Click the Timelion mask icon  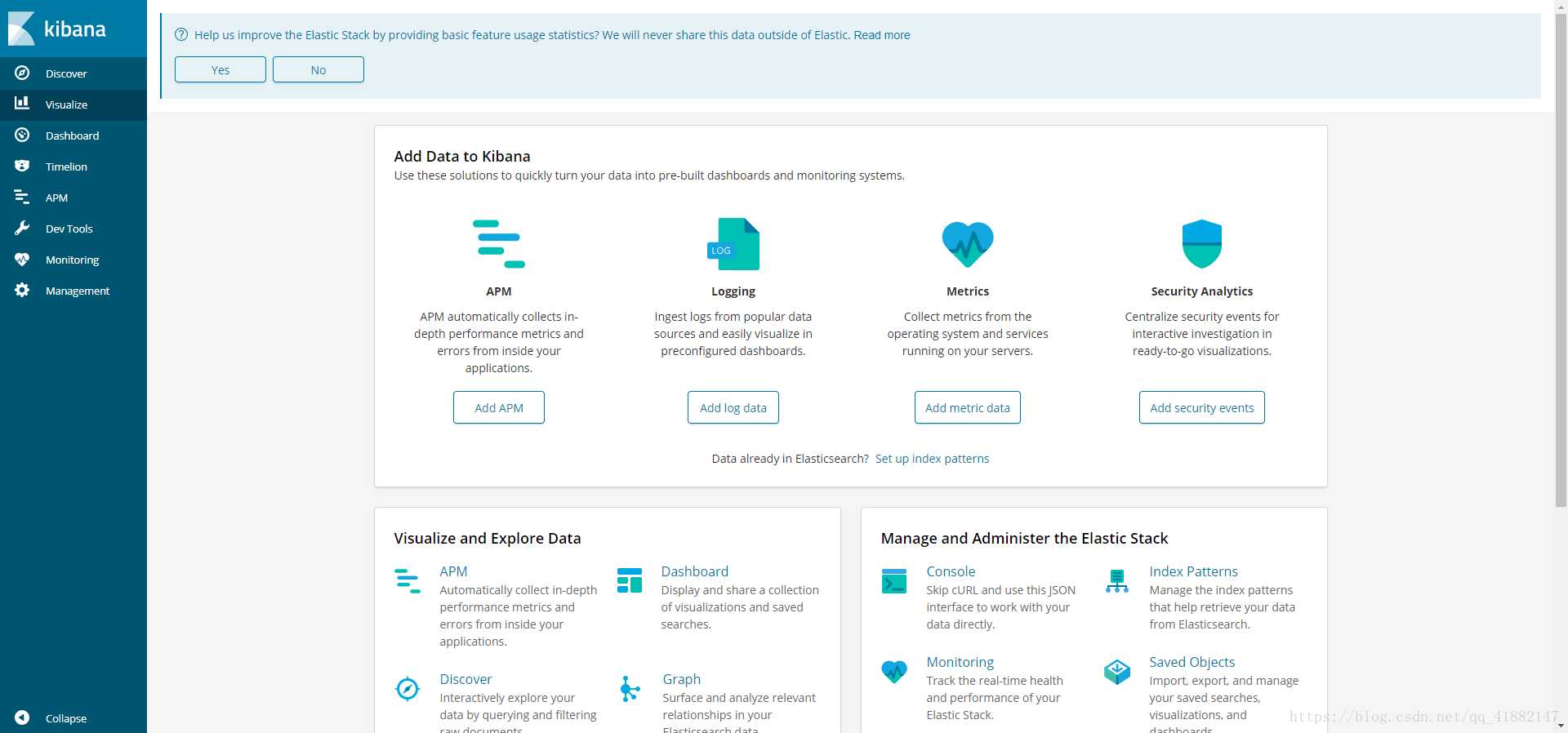click(22, 166)
